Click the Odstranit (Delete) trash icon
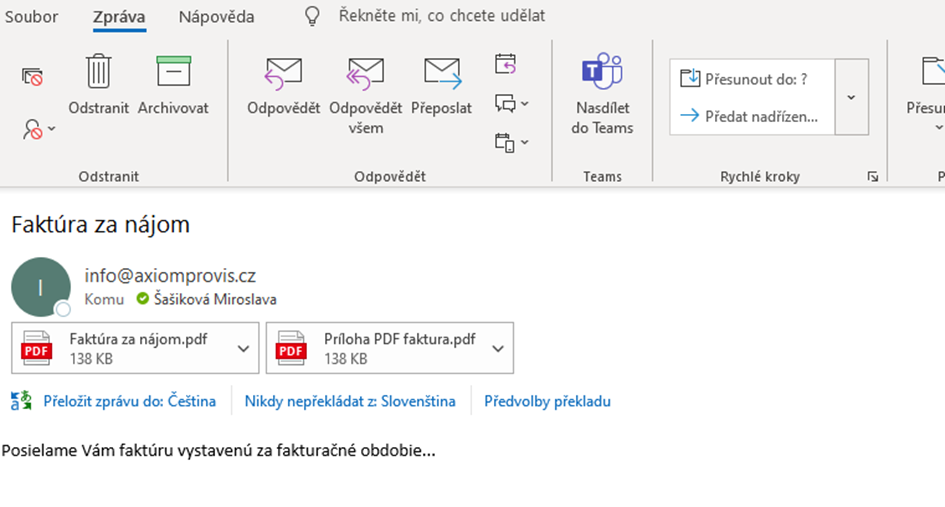This screenshot has height=507, width=945. [x=98, y=73]
